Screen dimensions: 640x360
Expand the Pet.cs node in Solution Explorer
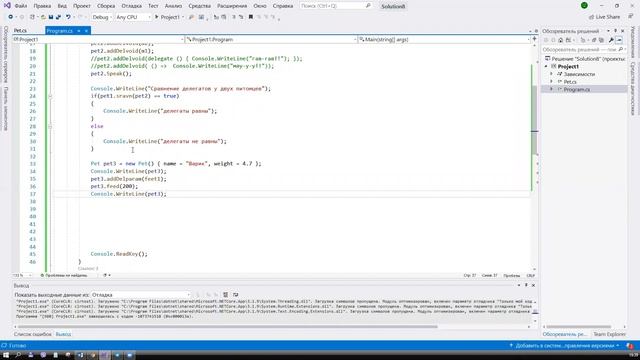tap(552, 82)
